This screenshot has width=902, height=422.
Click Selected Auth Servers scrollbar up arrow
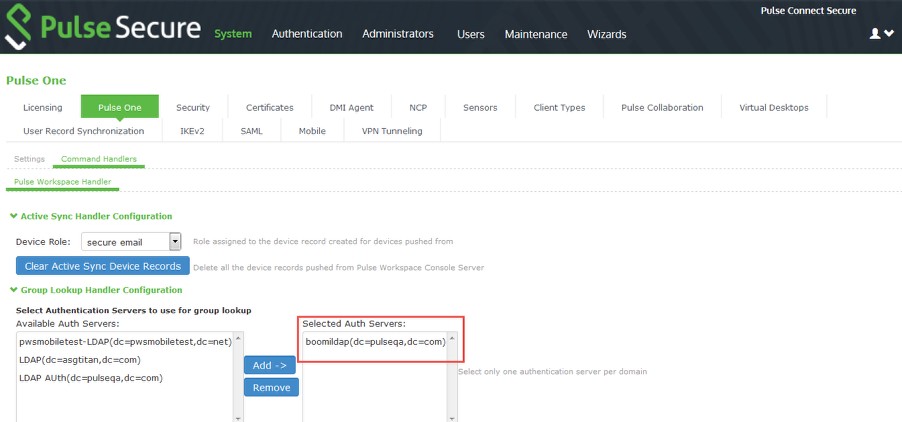tap(452, 337)
